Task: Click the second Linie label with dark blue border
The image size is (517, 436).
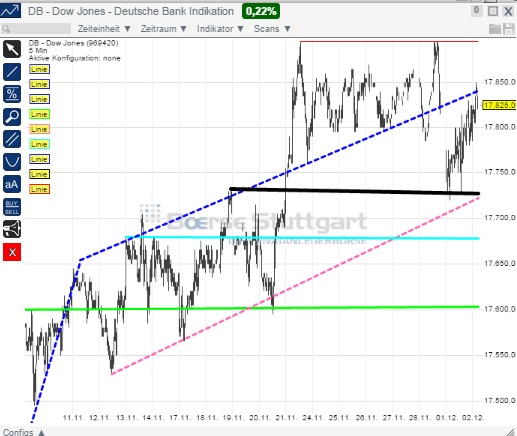Action: point(39,84)
